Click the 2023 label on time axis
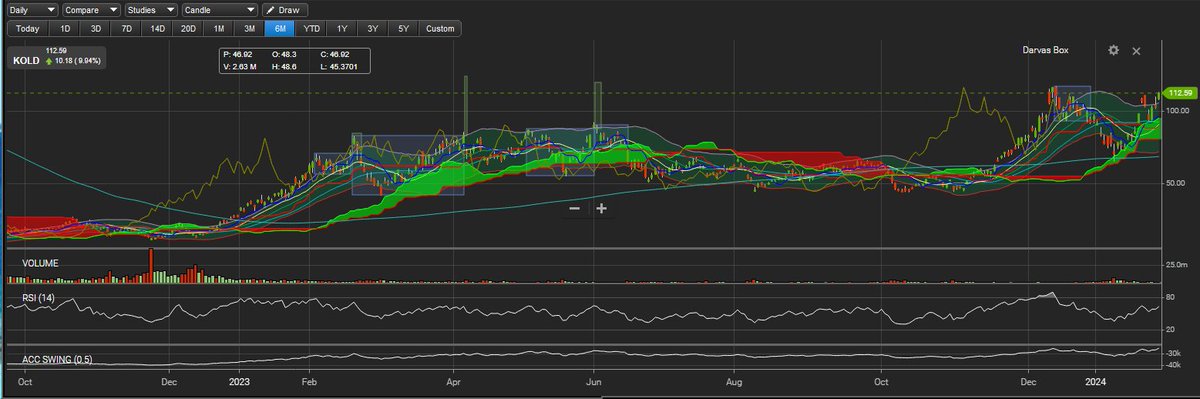Screen dimensions: 1200x399 [239, 381]
